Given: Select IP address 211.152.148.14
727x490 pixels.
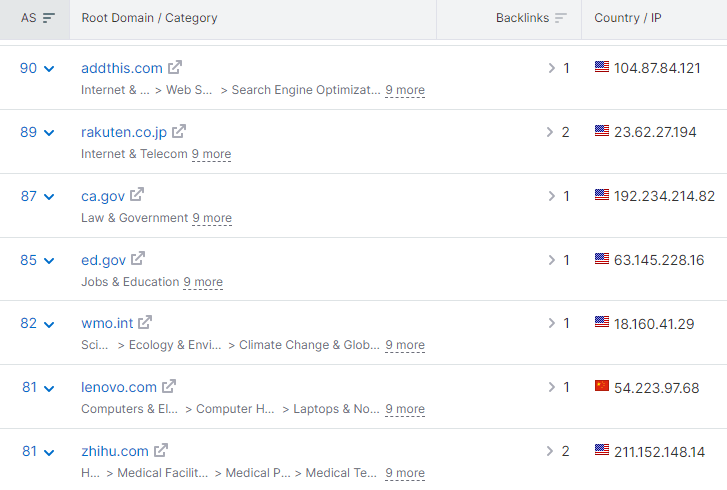Looking at the screenshot, I should 659,452.
